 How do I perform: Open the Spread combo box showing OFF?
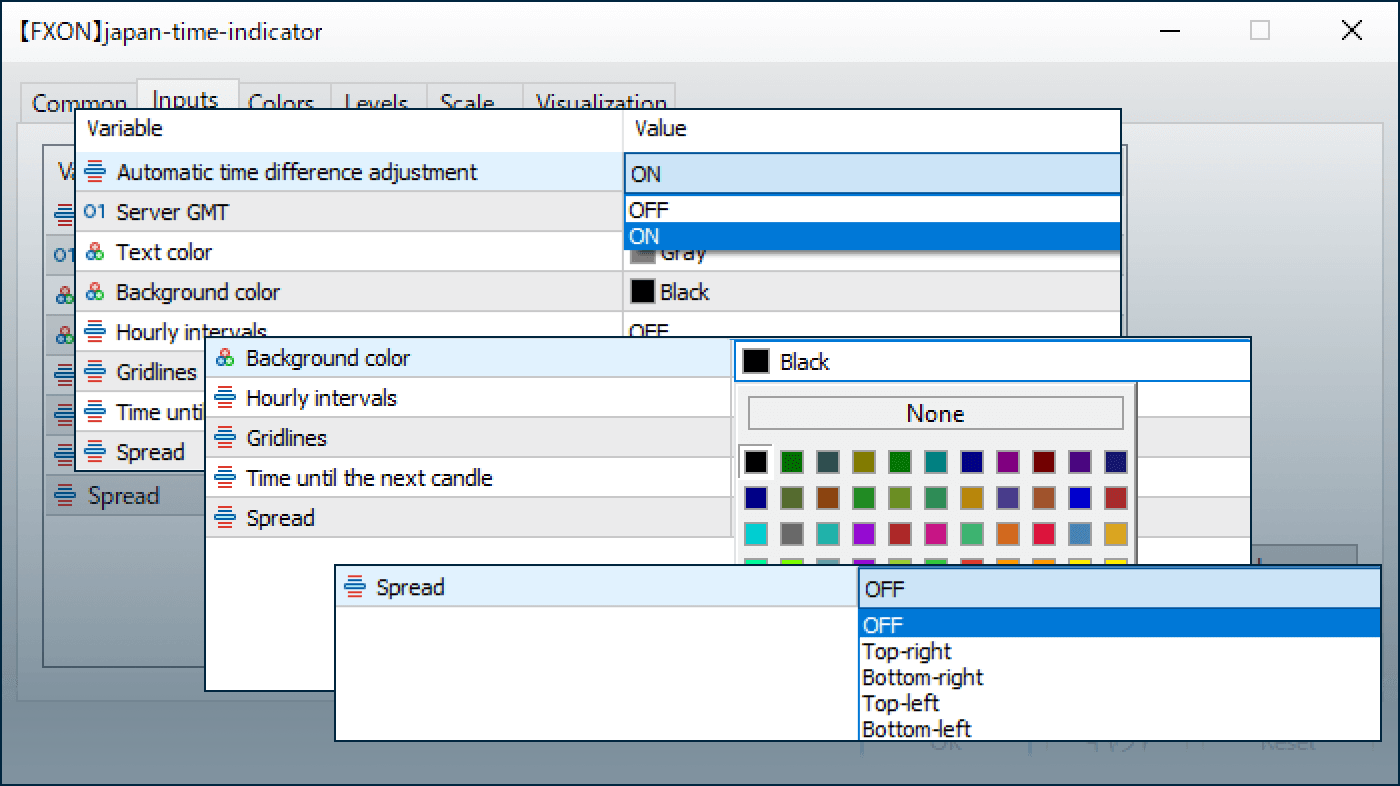(x=1119, y=589)
